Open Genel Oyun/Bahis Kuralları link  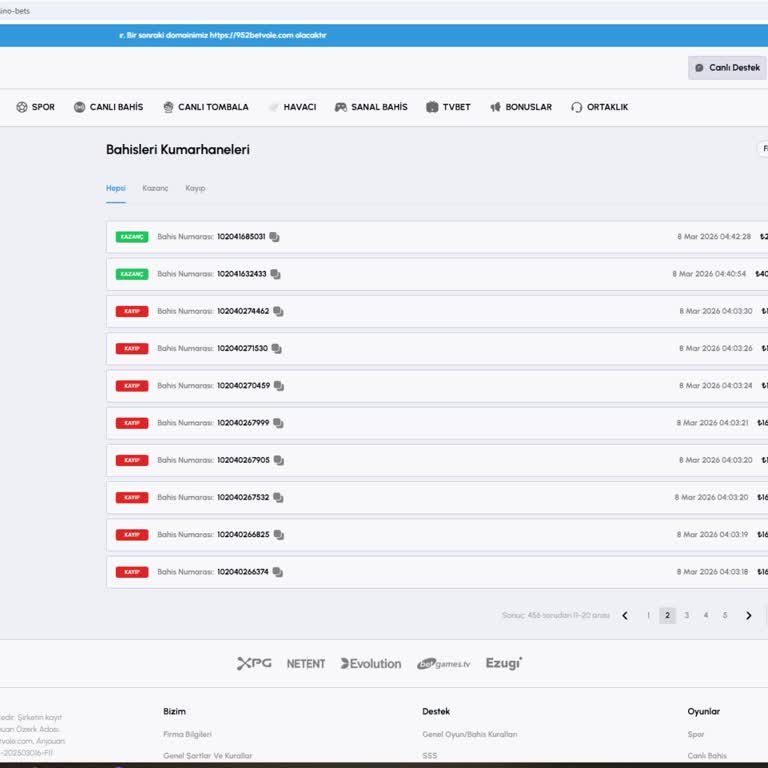tap(469, 734)
